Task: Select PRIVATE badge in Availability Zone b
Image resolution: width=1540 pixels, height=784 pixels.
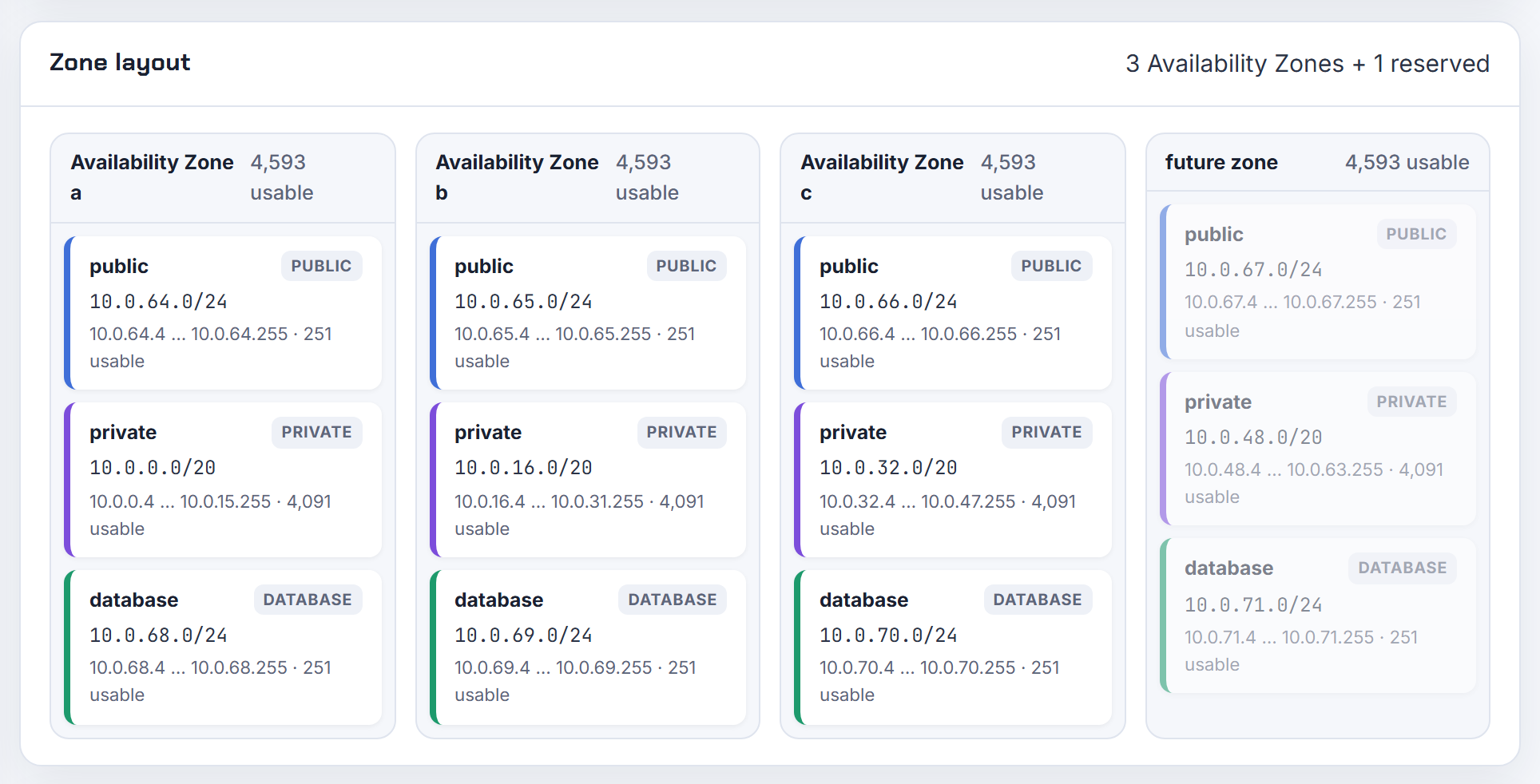Action: tap(681, 432)
